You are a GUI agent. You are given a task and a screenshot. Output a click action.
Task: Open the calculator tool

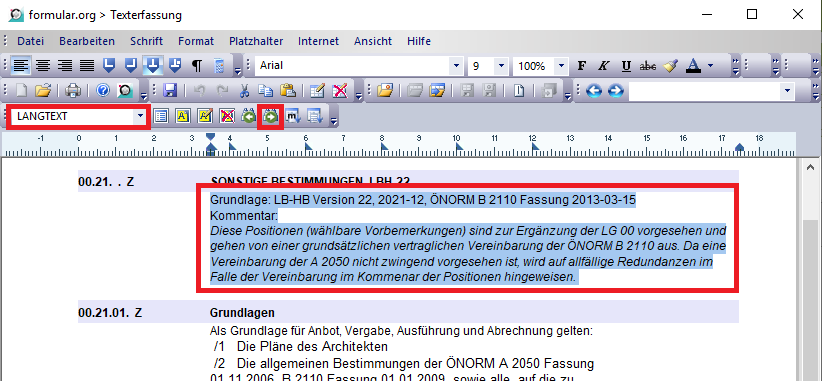pos(219,66)
